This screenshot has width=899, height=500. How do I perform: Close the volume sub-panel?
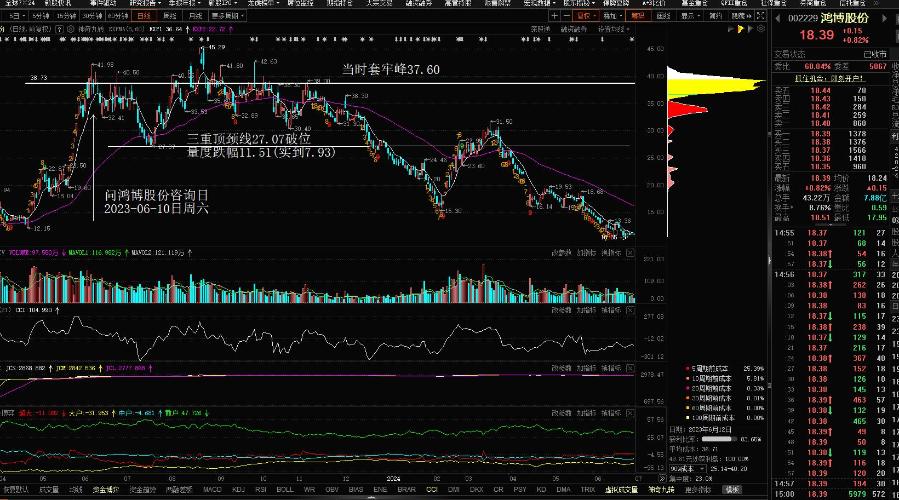click(630, 253)
